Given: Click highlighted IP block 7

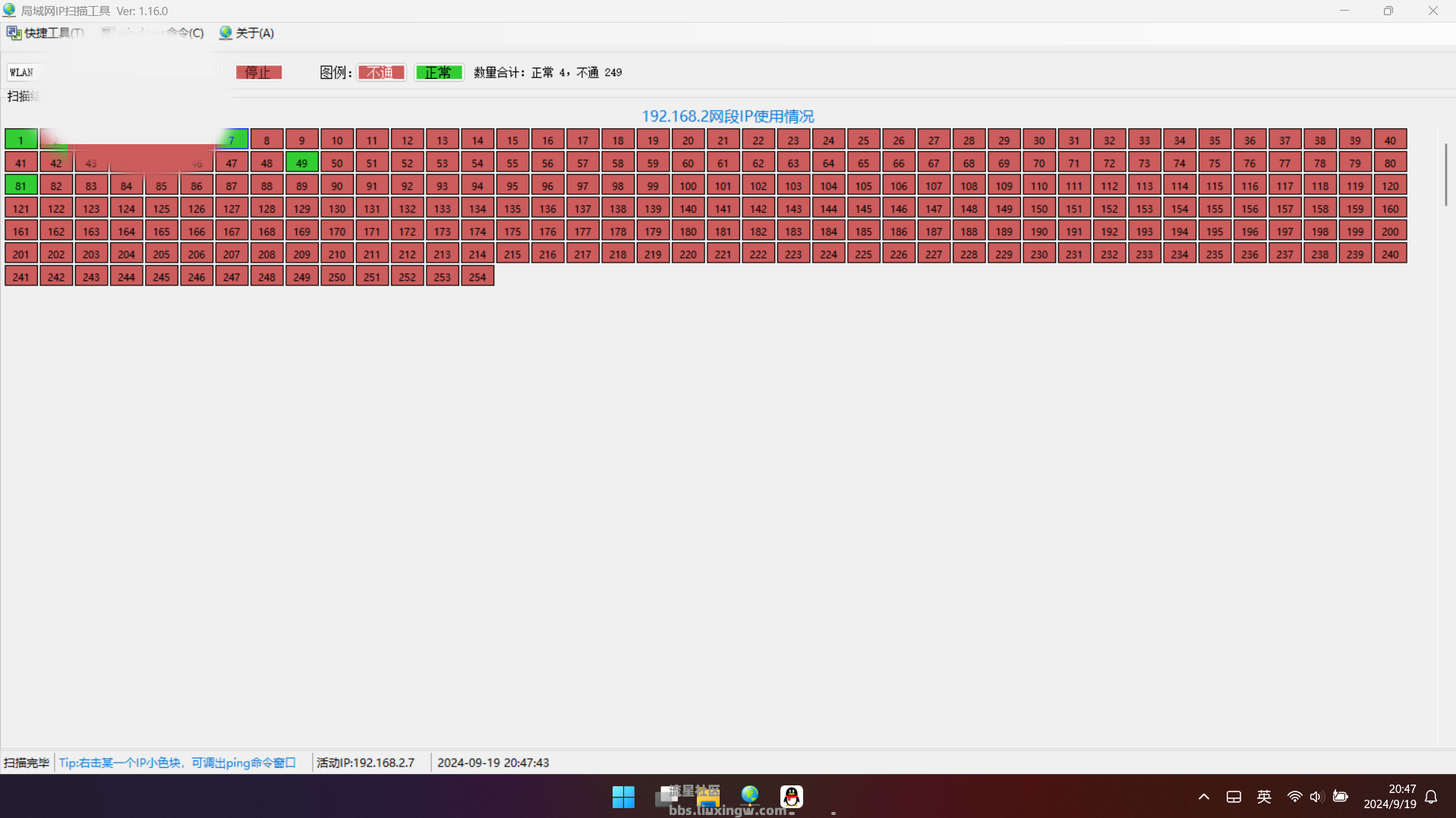Looking at the screenshot, I should (x=232, y=140).
